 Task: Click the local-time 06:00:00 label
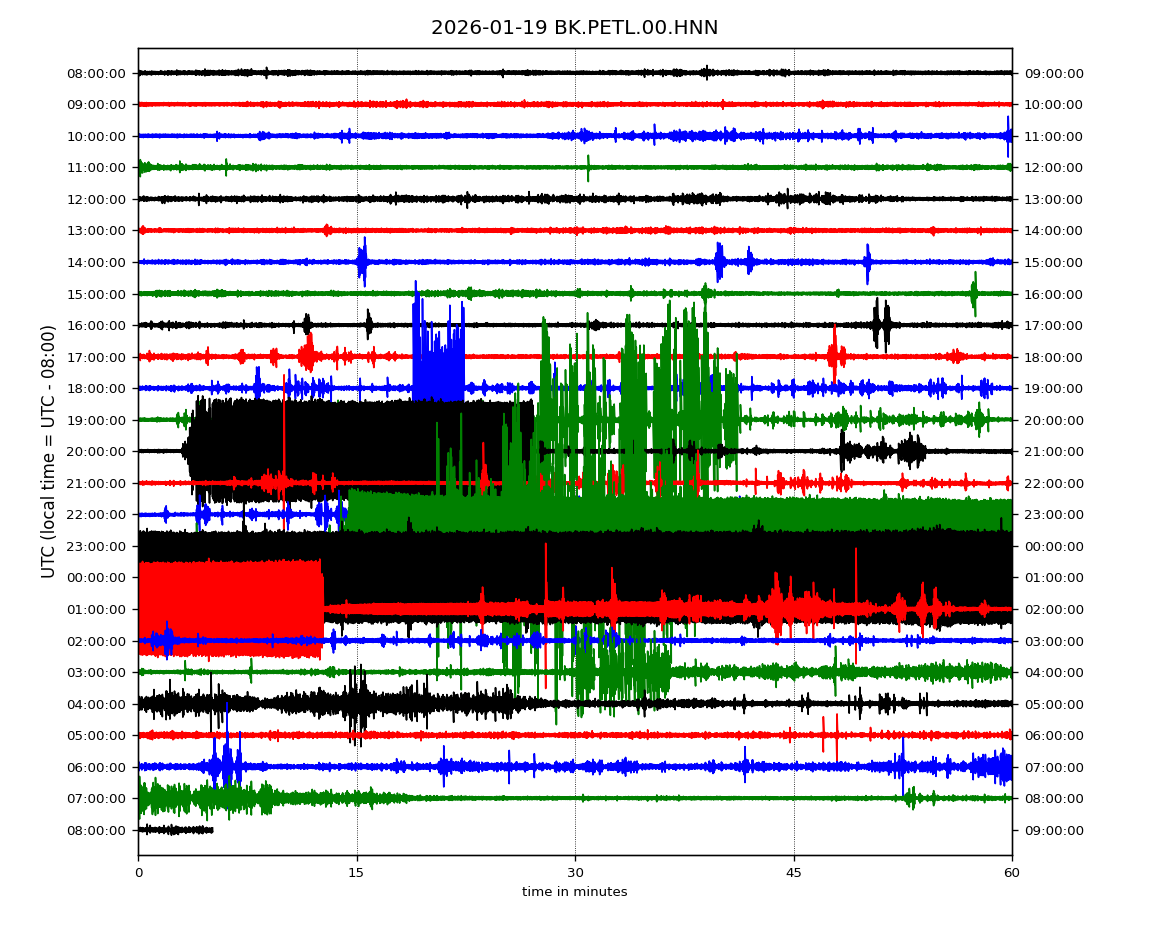click(1053, 735)
